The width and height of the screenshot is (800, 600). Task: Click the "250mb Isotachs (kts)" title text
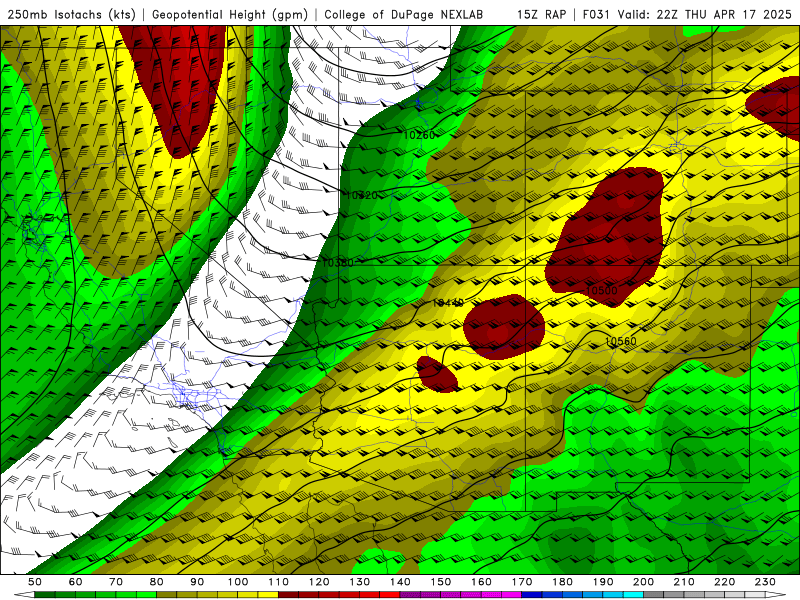(x=72, y=14)
